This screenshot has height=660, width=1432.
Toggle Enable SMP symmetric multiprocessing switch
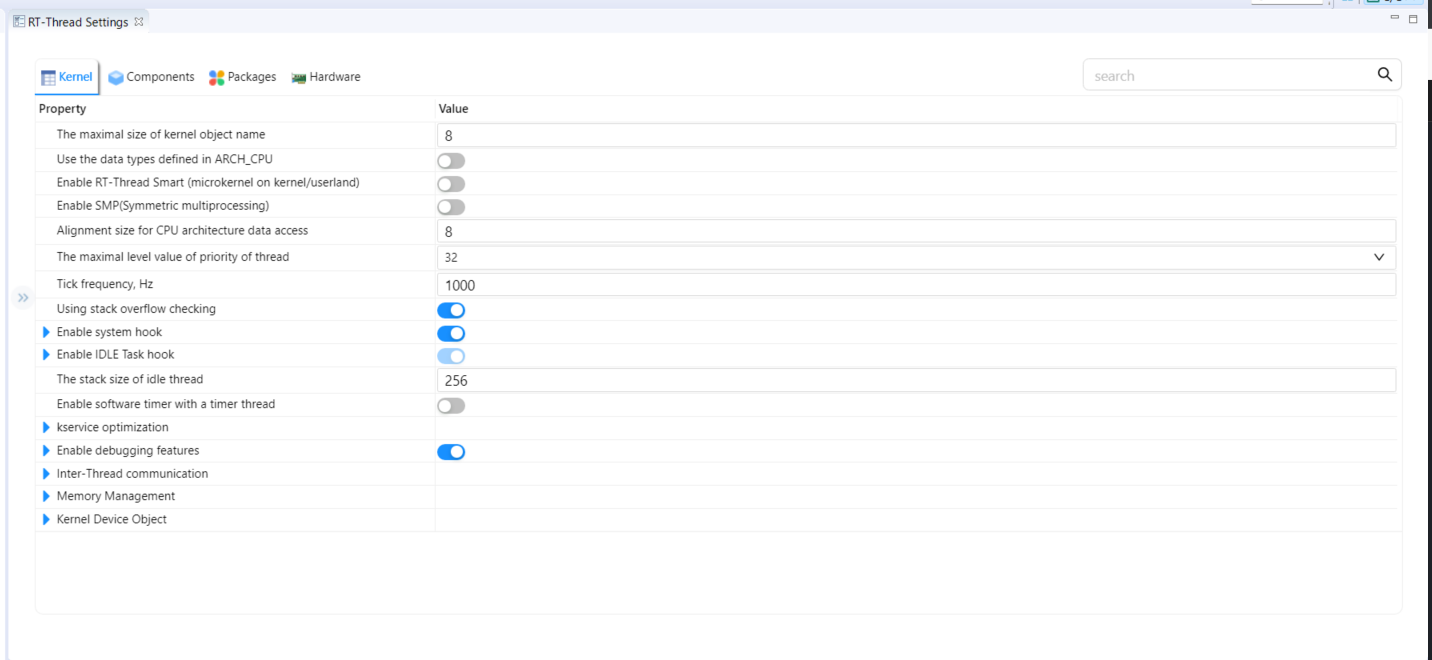(x=451, y=207)
